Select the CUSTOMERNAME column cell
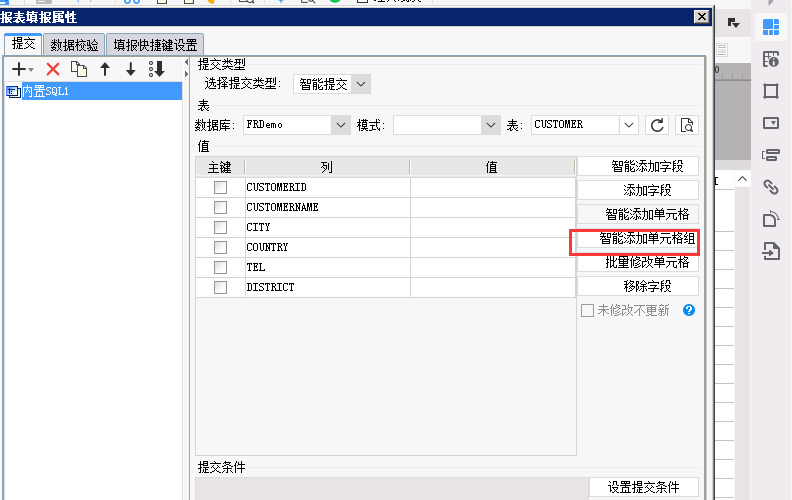The height and width of the screenshot is (500, 792). click(x=328, y=207)
